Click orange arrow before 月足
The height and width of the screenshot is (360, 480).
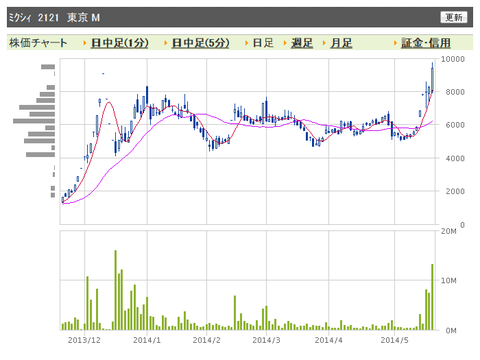[x=324, y=43]
